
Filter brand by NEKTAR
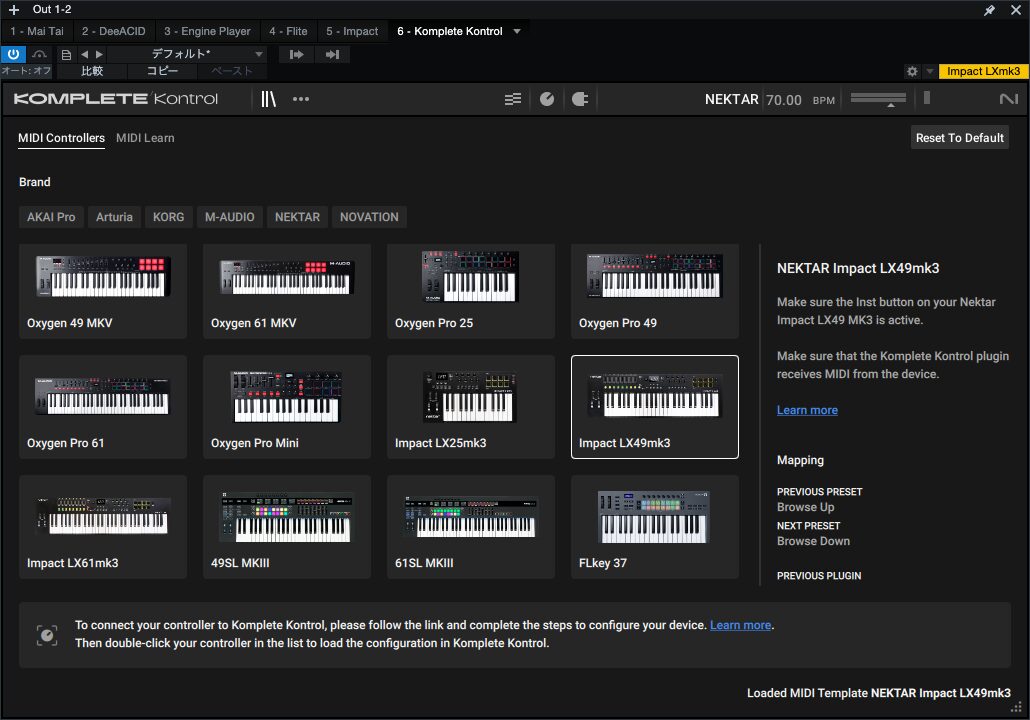(x=298, y=217)
